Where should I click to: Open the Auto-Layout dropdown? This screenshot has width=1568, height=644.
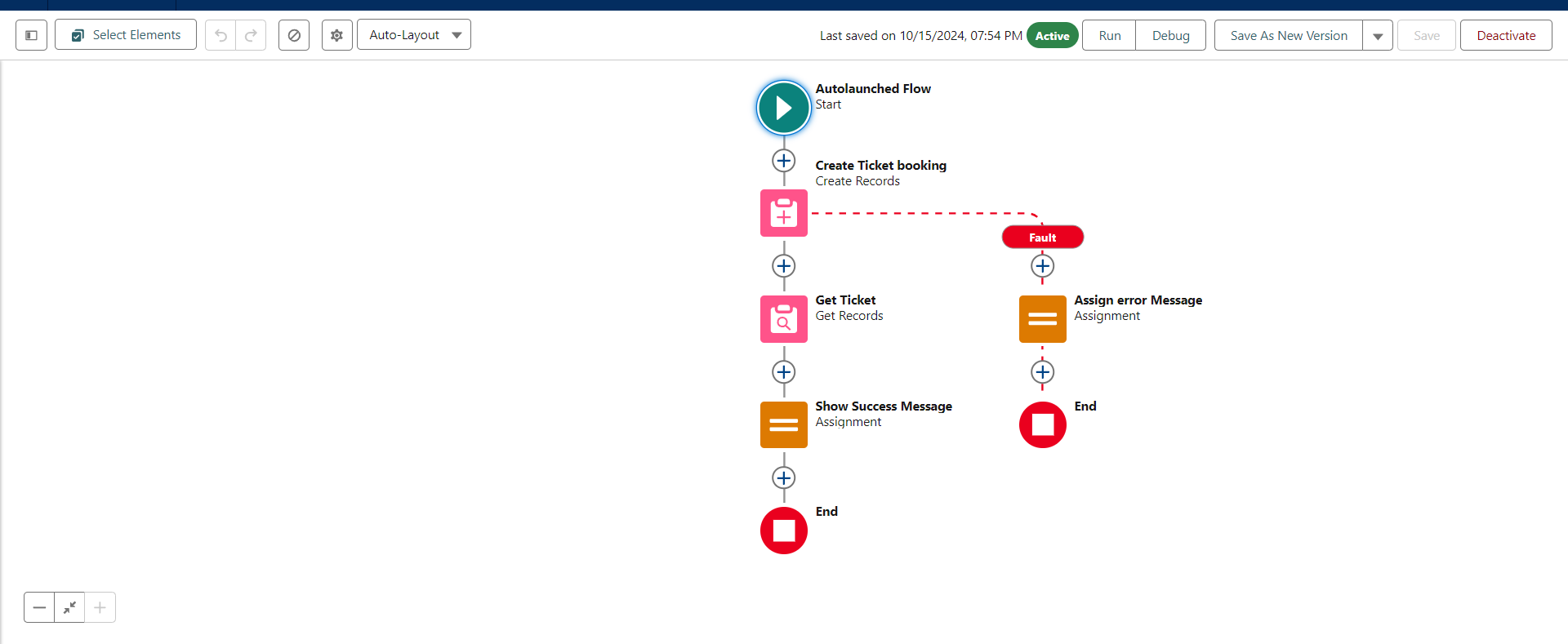(x=414, y=35)
